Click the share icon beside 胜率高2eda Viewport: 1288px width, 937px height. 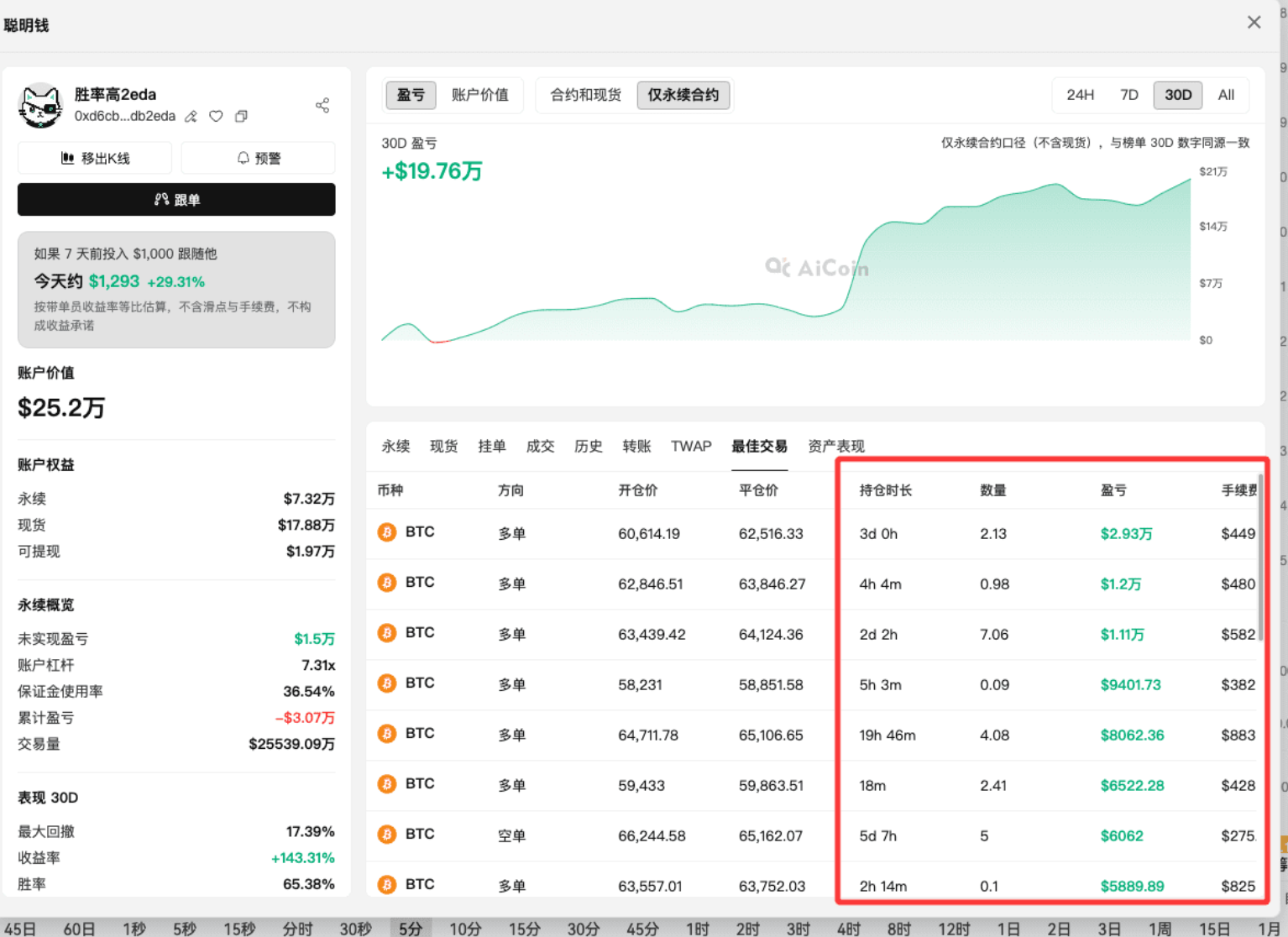(x=322, y=105)
